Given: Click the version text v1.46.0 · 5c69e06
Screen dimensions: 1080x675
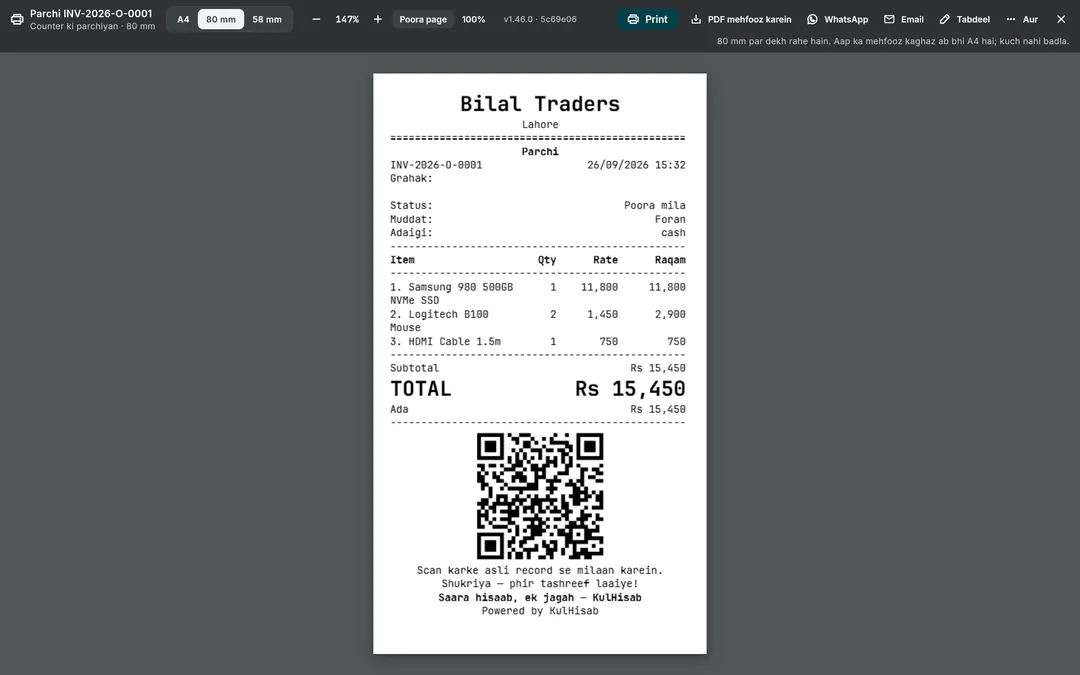Looking at the screenshot, I should click(540, 19).
